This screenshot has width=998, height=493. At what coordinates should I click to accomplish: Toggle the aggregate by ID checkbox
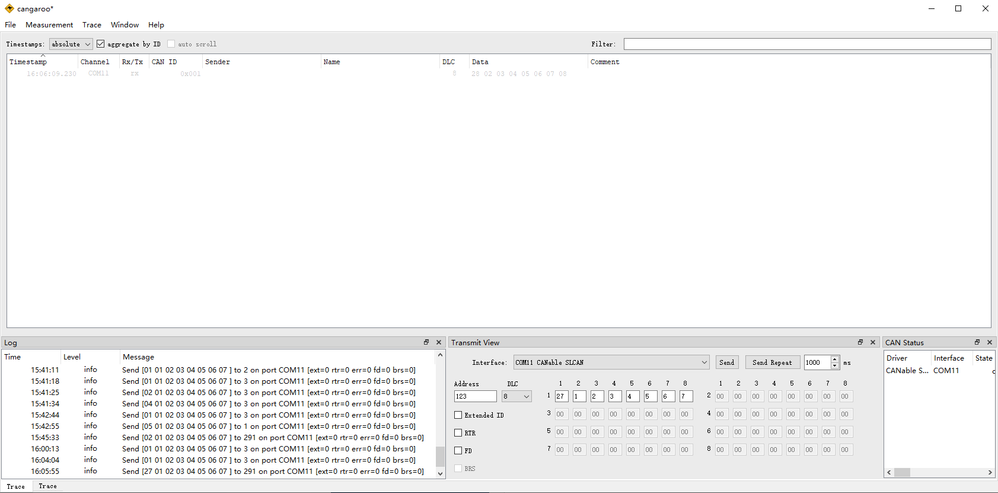pyautogui.click(x=101, y=44)
